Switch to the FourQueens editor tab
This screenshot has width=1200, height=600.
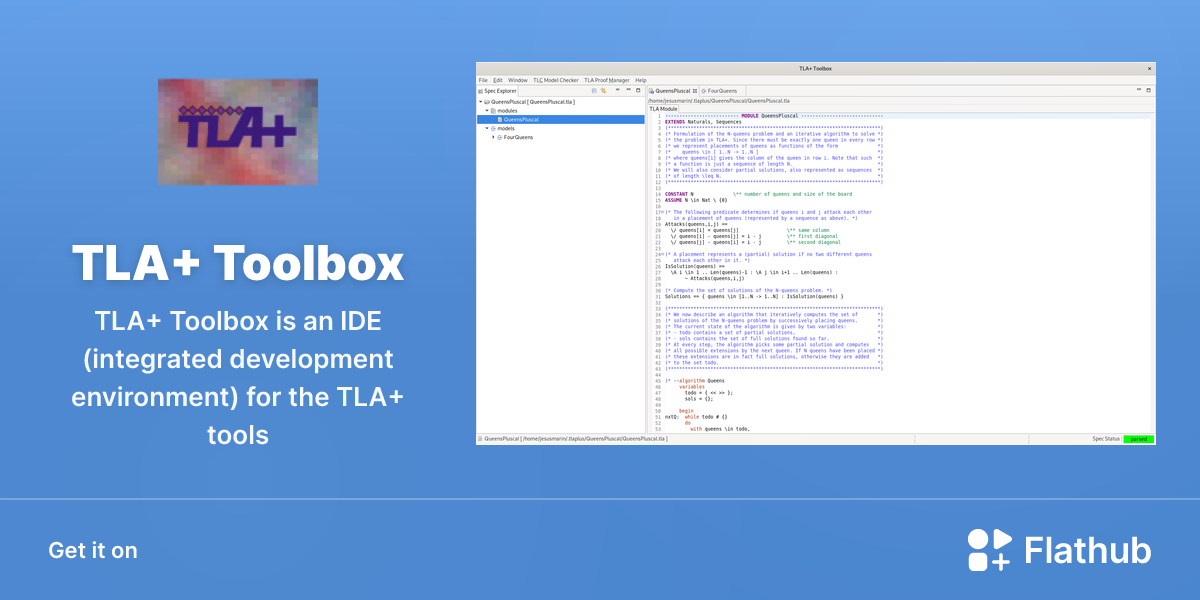(721, 90)
